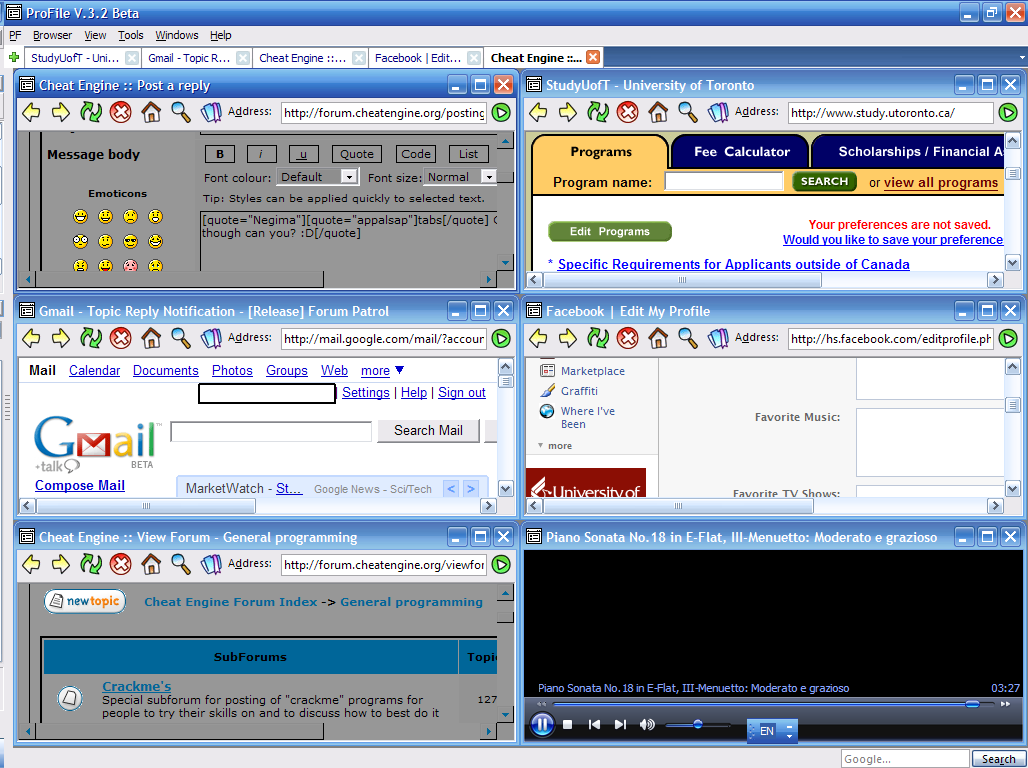Open favorites book icon in Facebook window
The image size is (1028, 768).
click(x=718, y=338)
